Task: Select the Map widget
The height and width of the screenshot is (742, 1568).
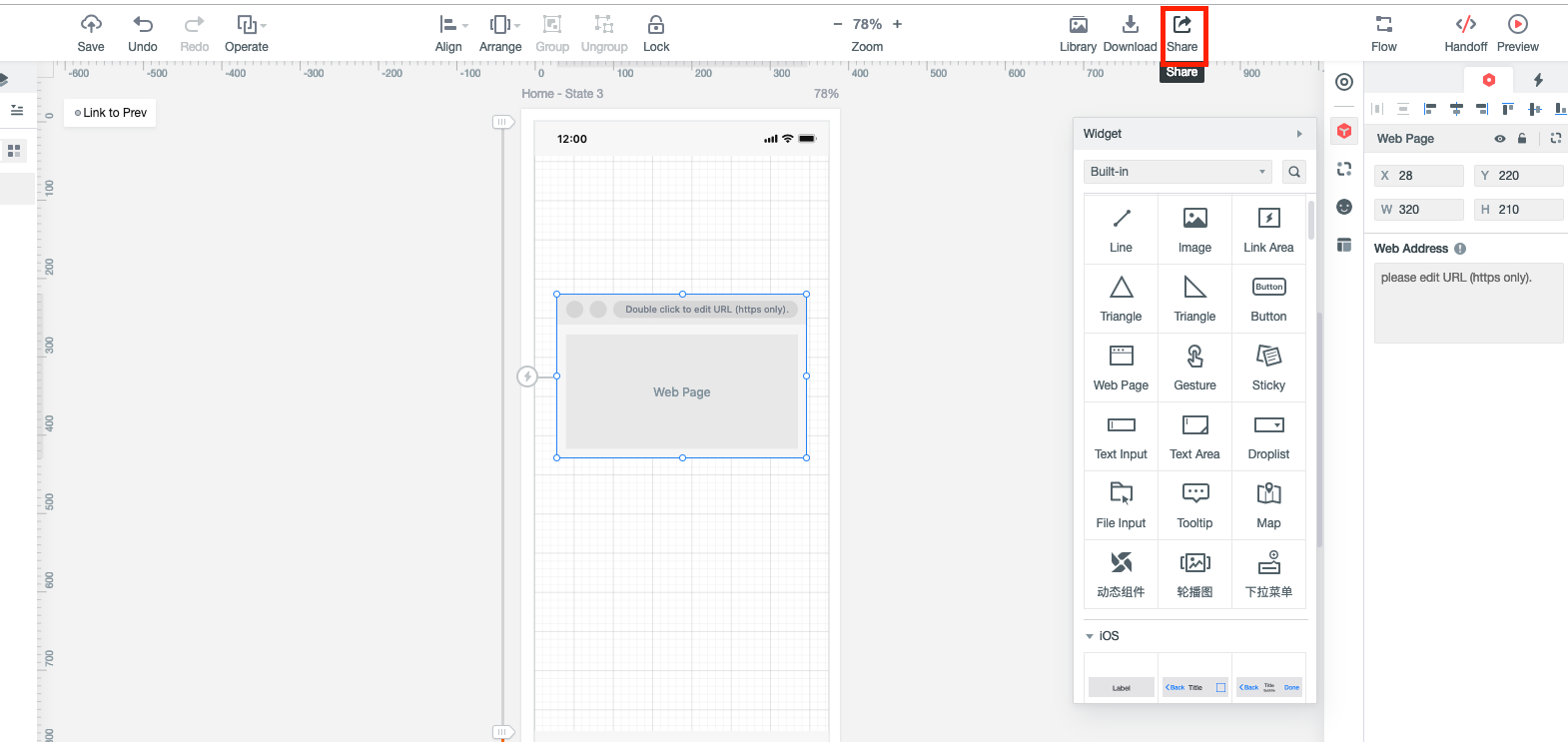Action: [x=1269, y=505]
